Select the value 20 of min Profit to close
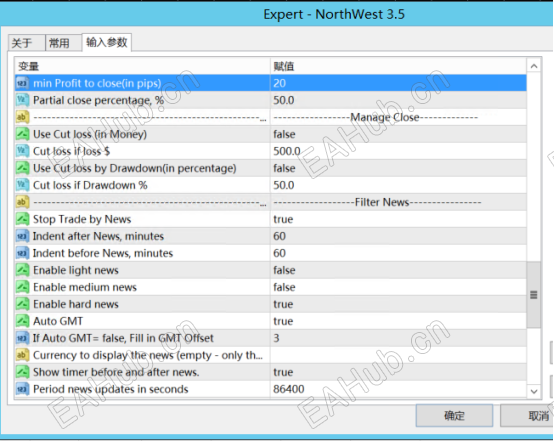554x442 pixels. click(x=279, y=83)
